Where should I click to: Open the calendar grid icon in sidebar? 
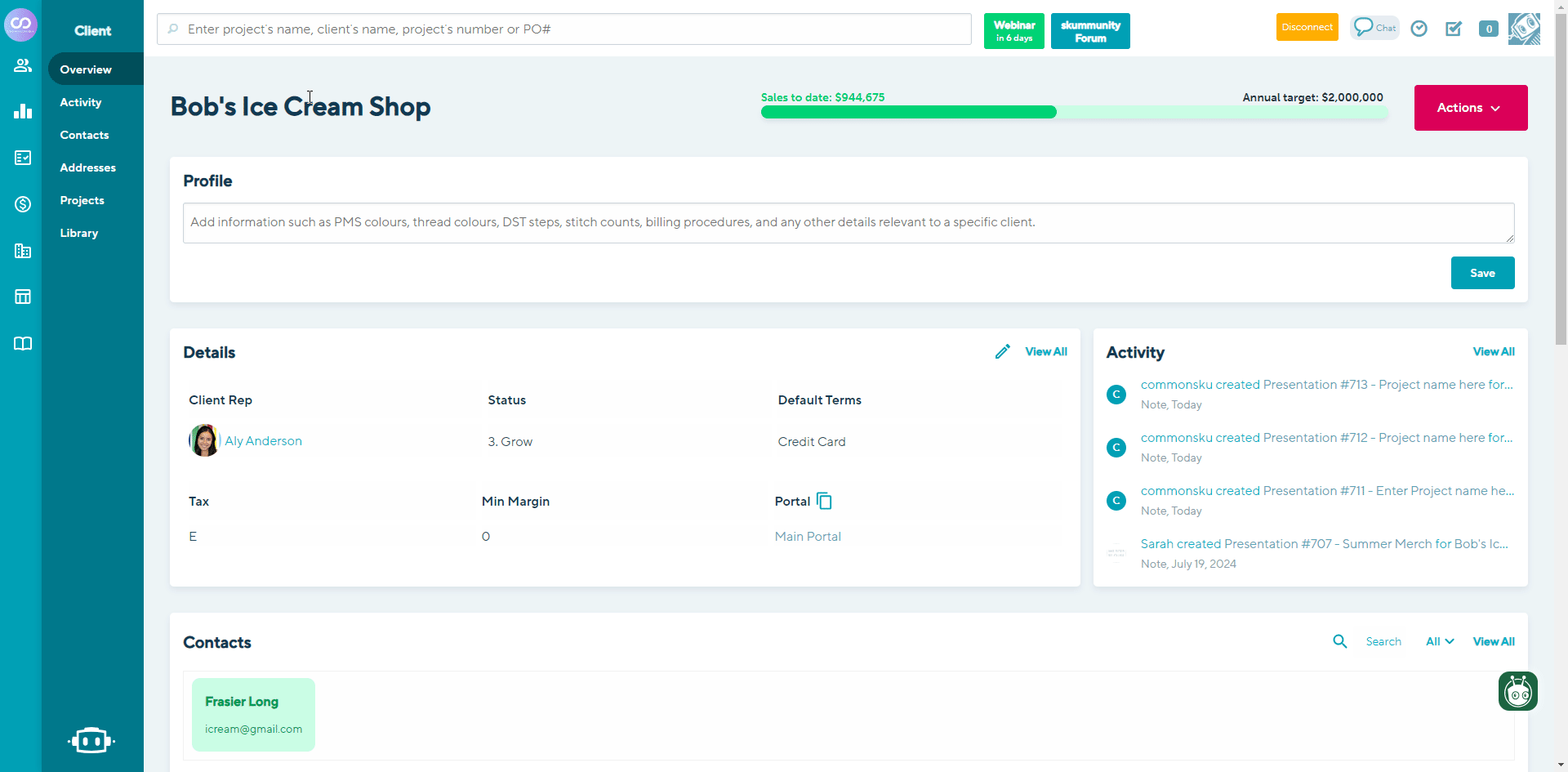coord(22,296)
